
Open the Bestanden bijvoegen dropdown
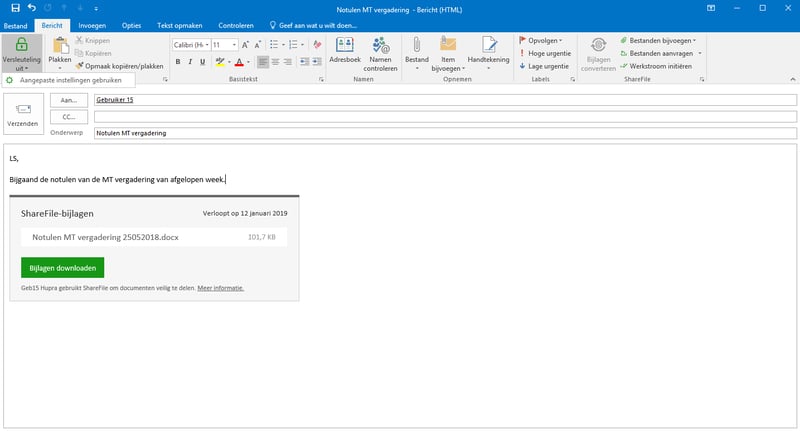[x=658, y=40]
